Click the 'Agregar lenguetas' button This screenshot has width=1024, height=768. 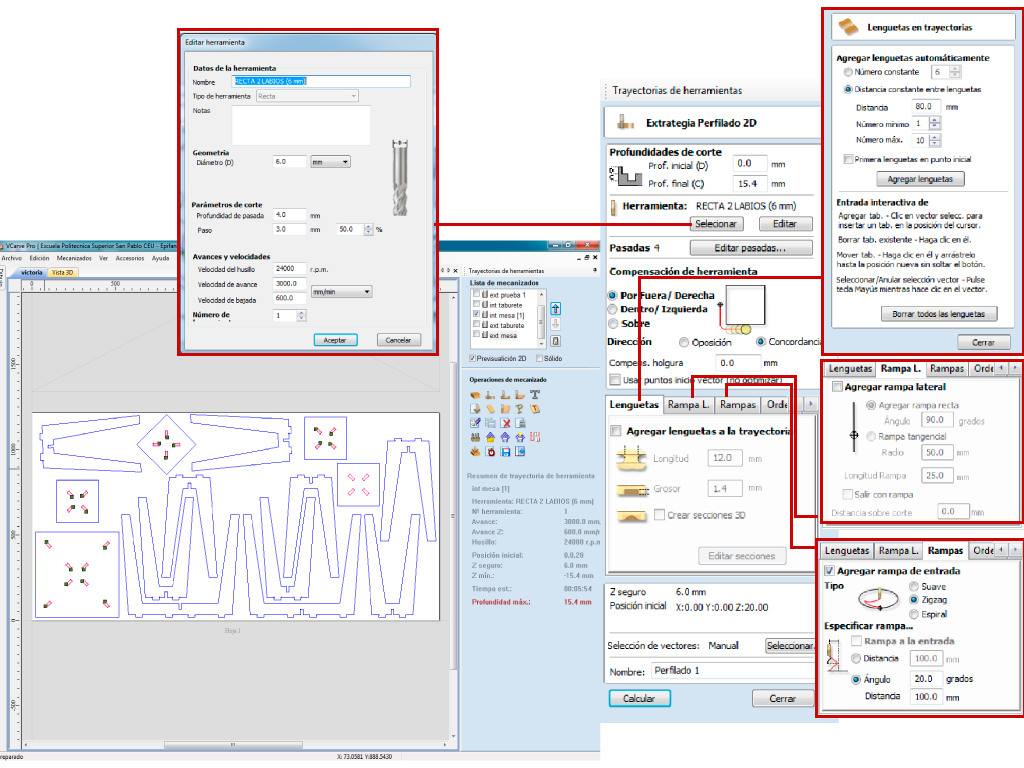[x=920, y=179]
